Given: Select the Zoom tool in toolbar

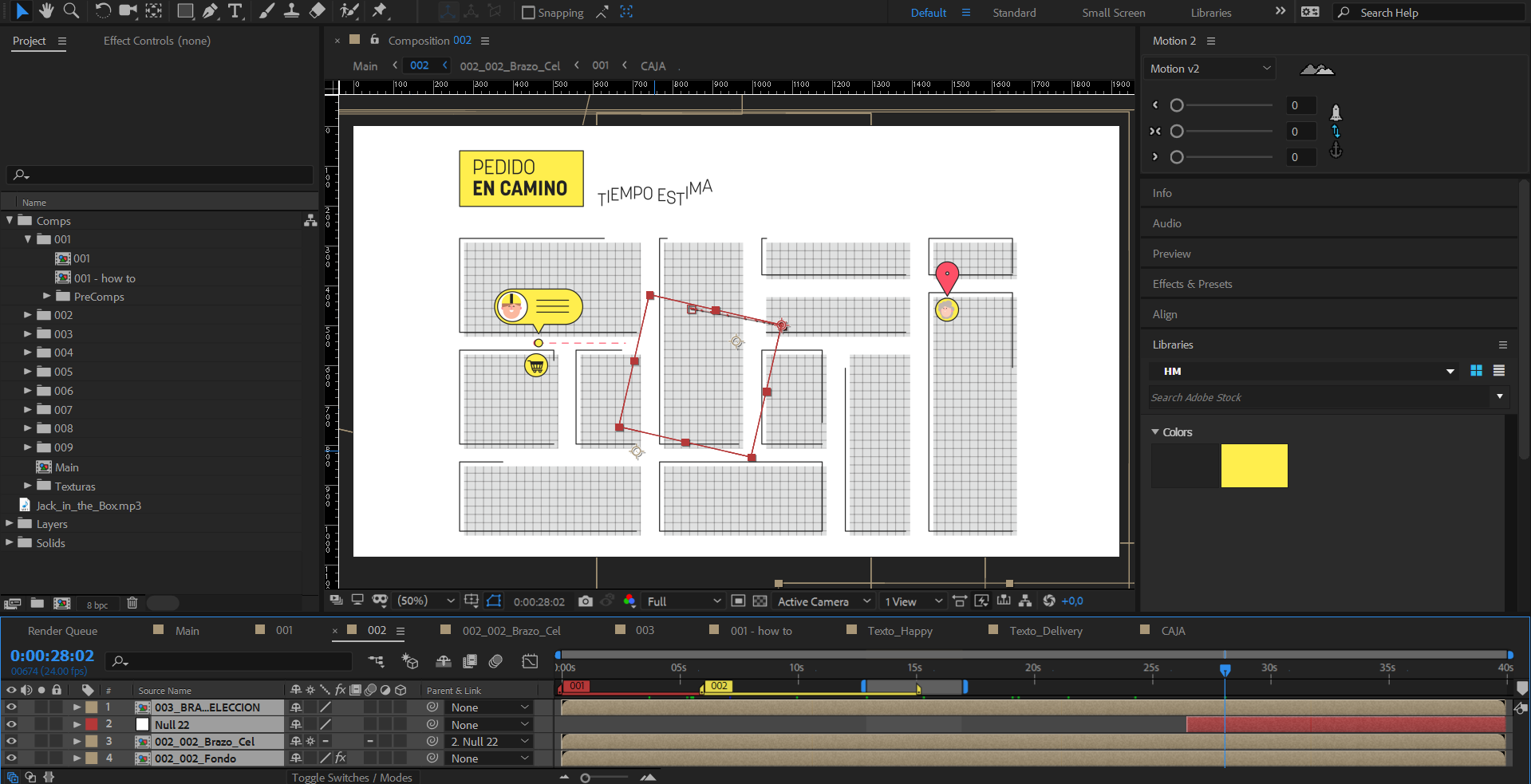Looking at the screenshot, I should click(71, 10).
